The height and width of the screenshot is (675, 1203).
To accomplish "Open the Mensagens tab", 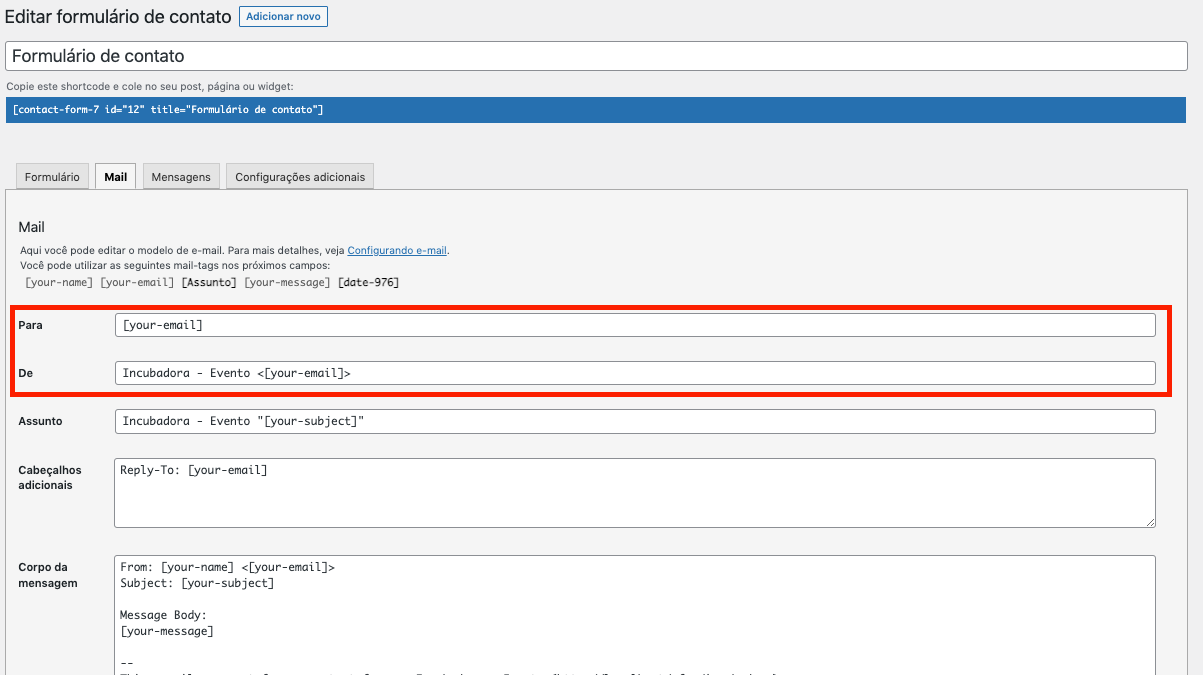I will click(181, 177).
